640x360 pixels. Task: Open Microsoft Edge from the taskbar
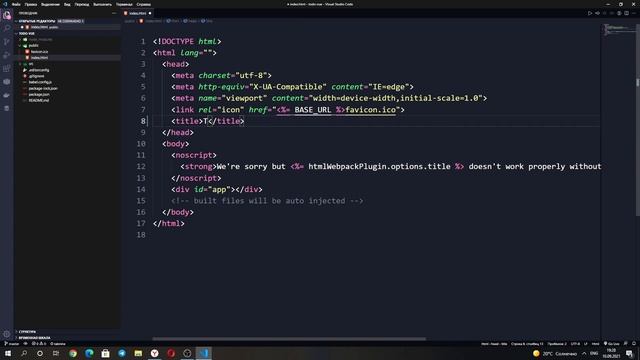[x=89, y=353]
